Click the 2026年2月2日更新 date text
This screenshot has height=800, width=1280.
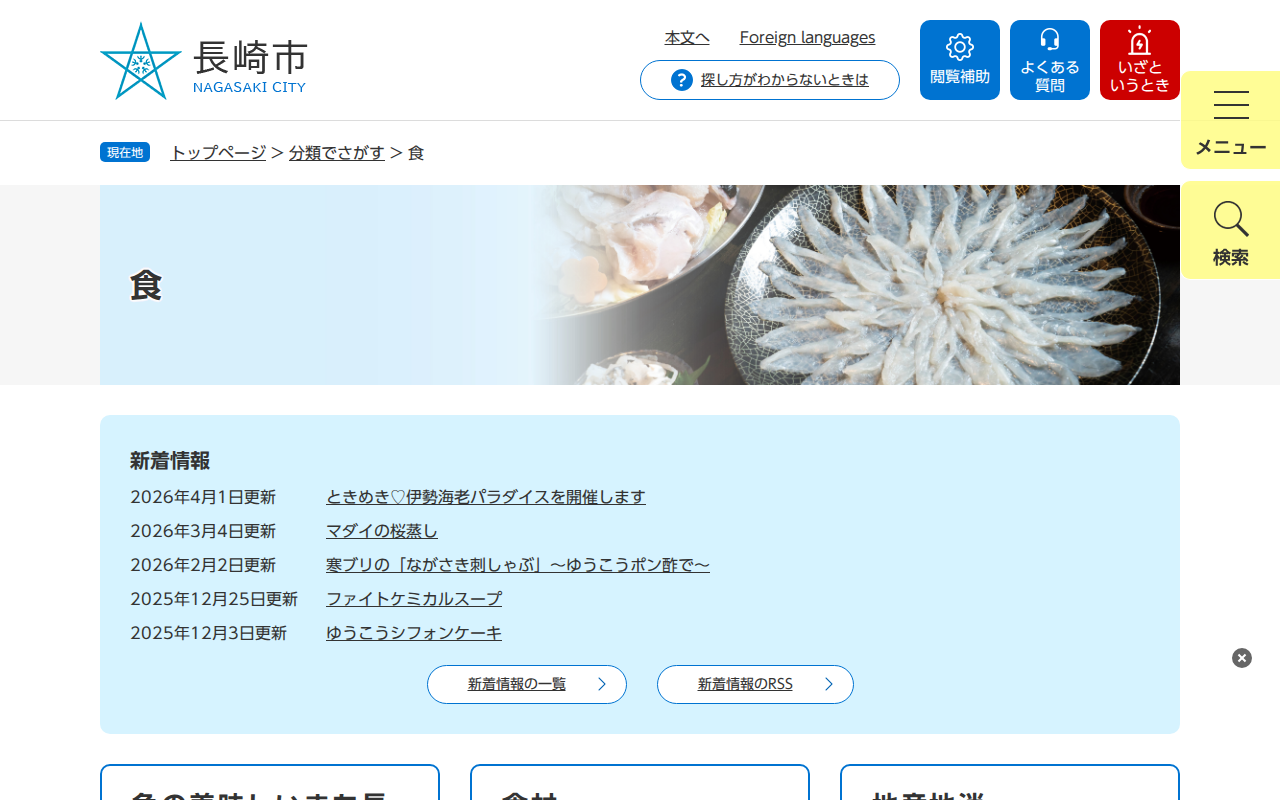203,565
